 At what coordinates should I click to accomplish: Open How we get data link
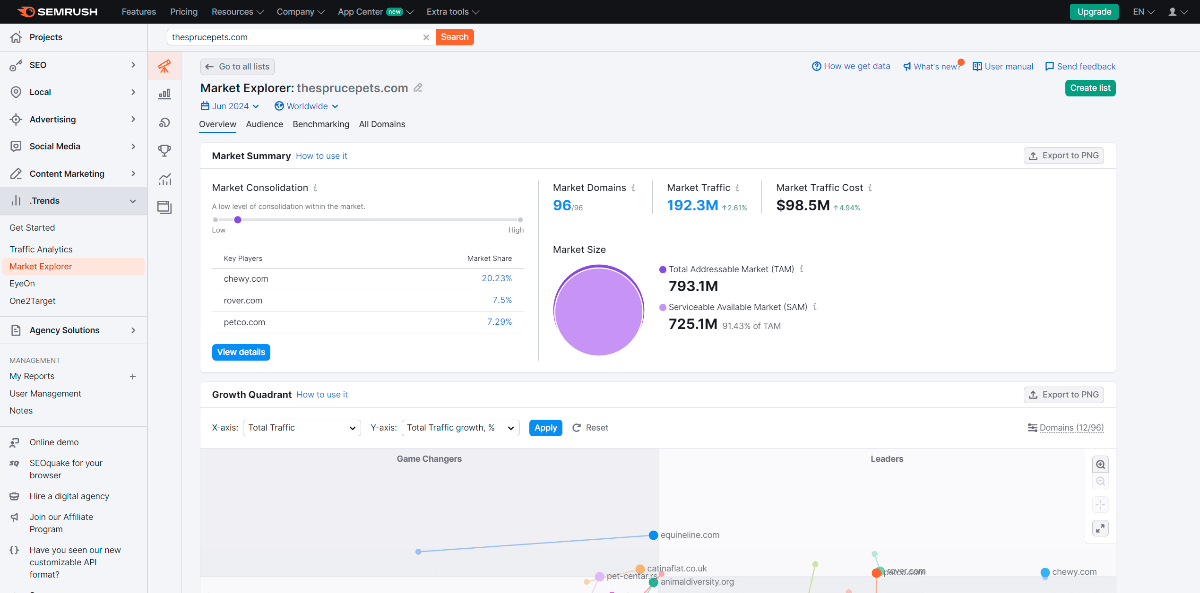[851, 67]
